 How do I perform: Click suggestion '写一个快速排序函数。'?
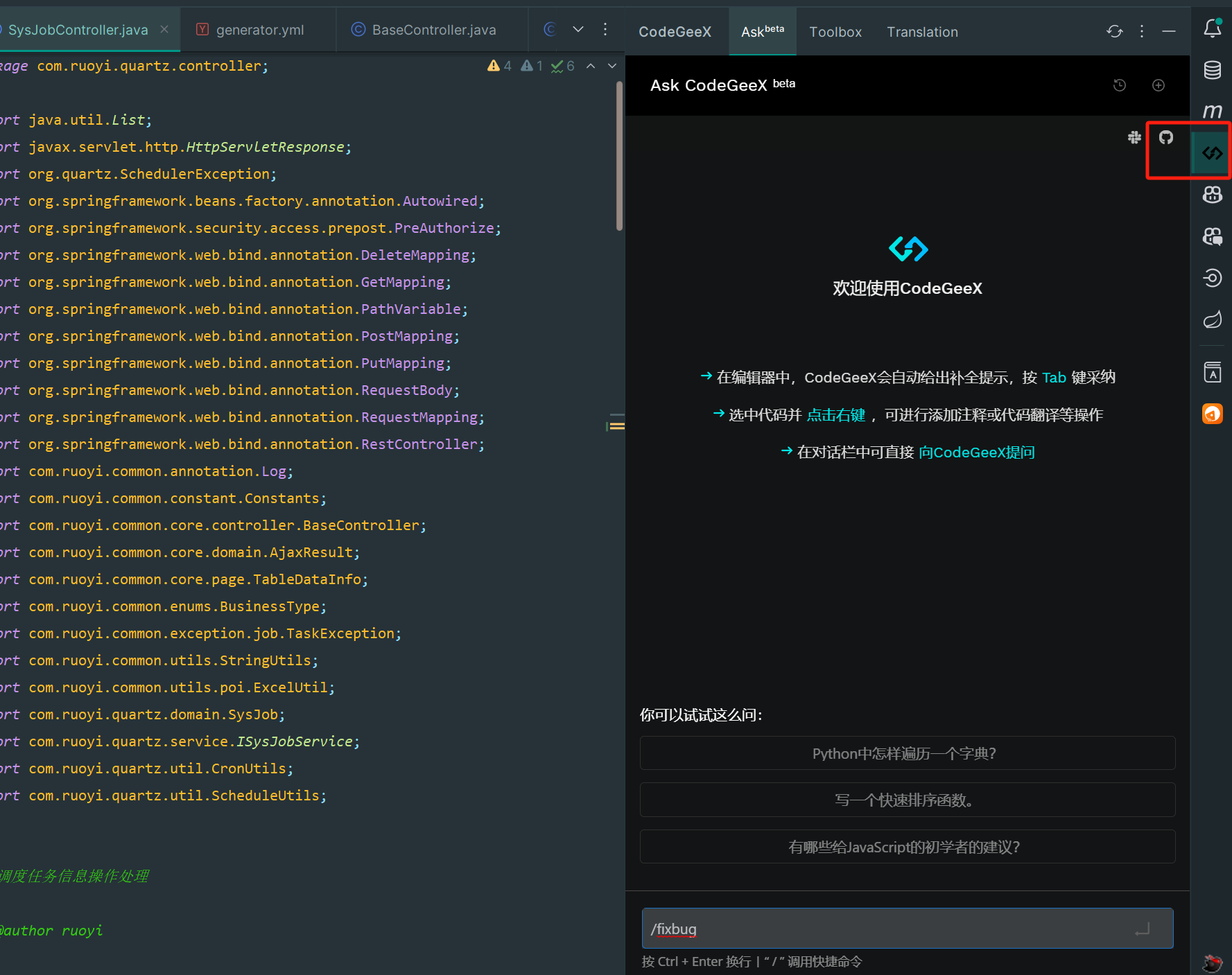[908, 800]
